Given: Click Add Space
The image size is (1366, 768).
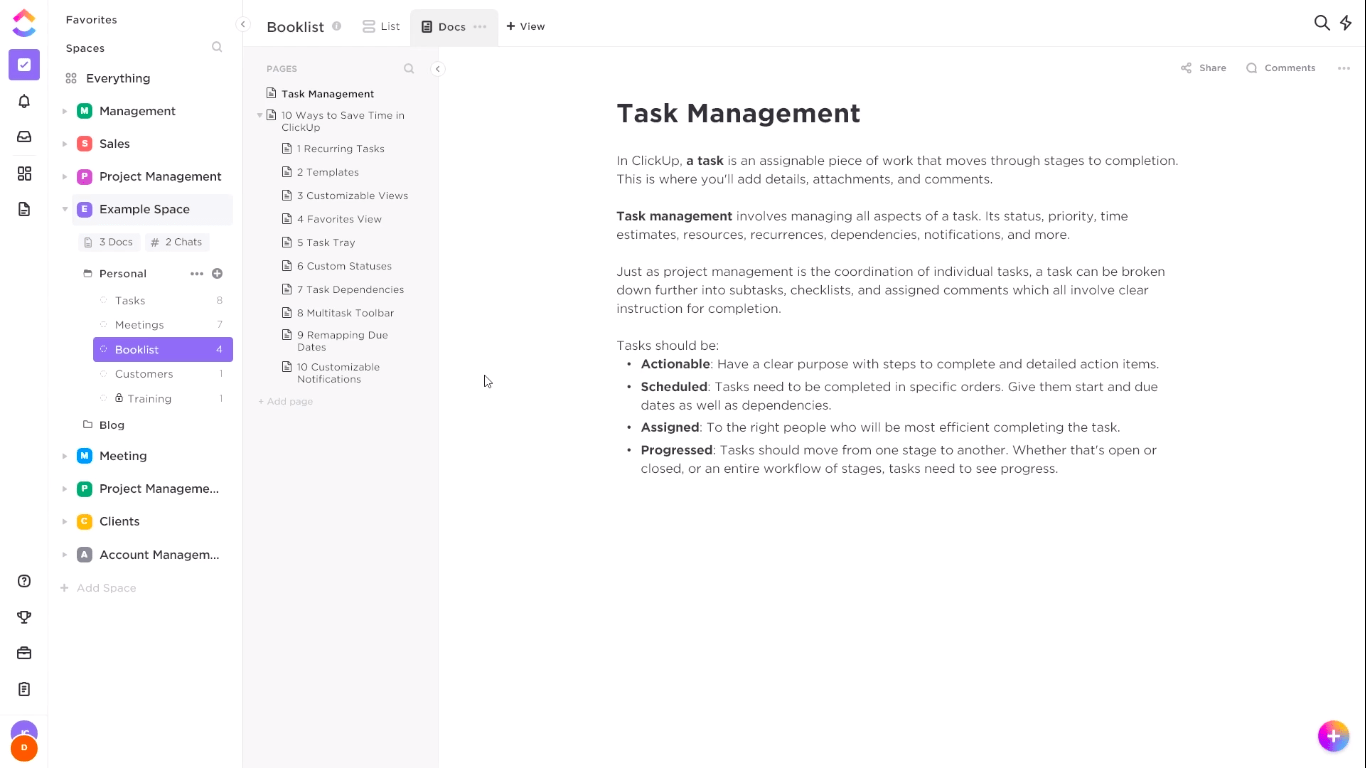Looking at the screenshot, I should [x=98, y=588].
